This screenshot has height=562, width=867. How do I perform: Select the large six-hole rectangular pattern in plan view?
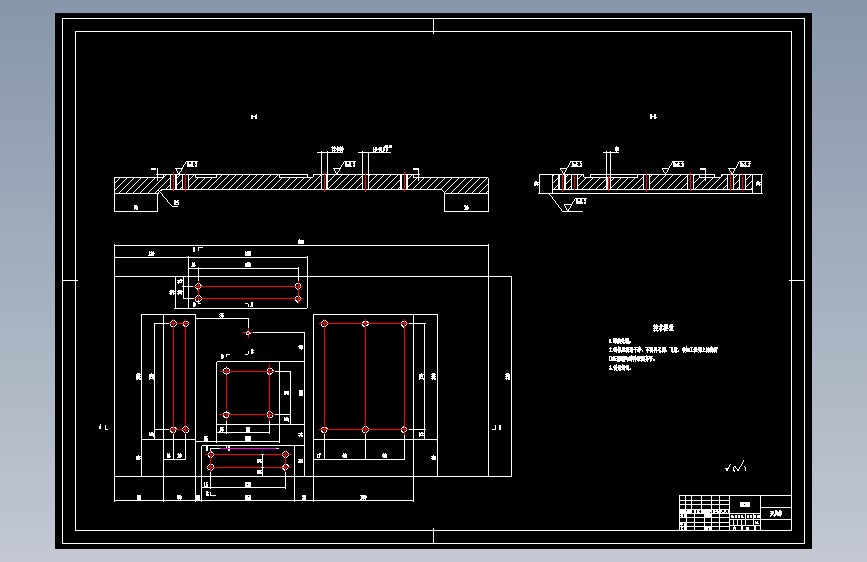pyautogui.click(x=364, y=377)
